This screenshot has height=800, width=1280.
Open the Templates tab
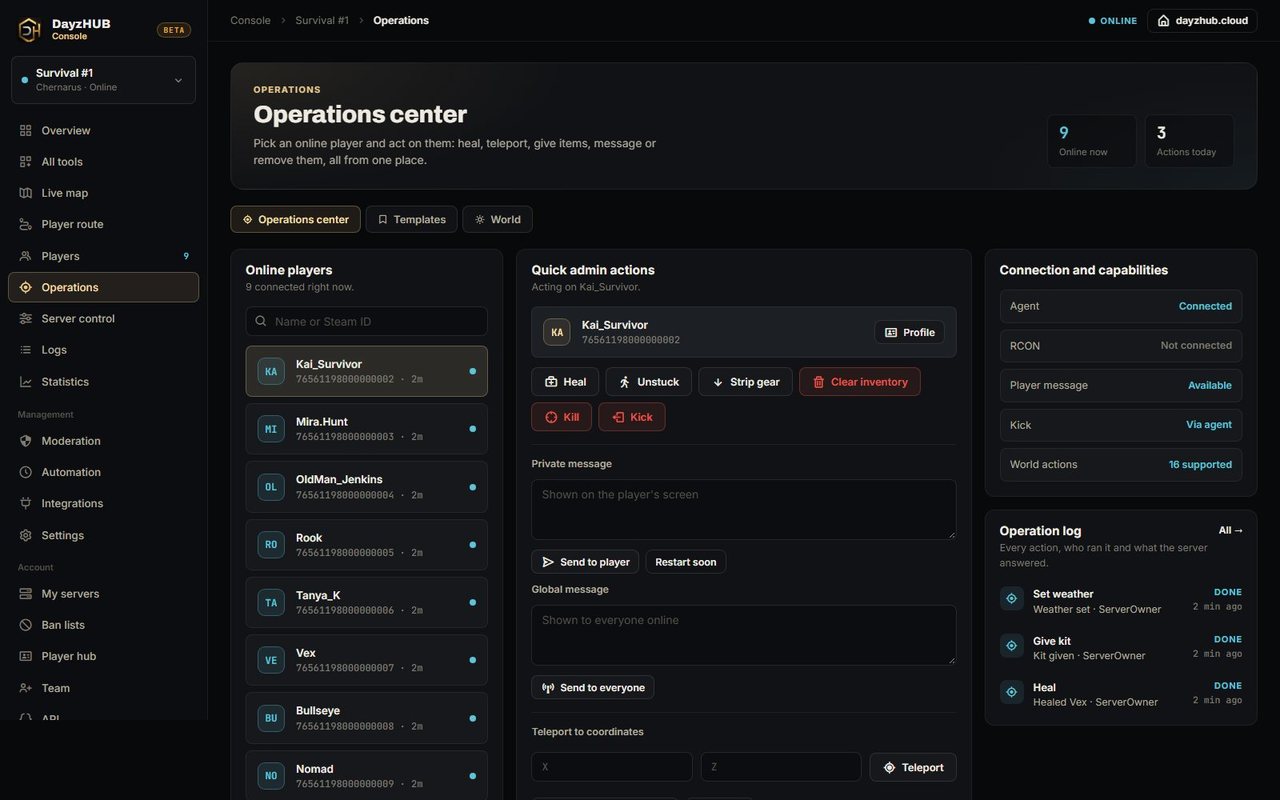pyautogui.click(x=411, y=220)
